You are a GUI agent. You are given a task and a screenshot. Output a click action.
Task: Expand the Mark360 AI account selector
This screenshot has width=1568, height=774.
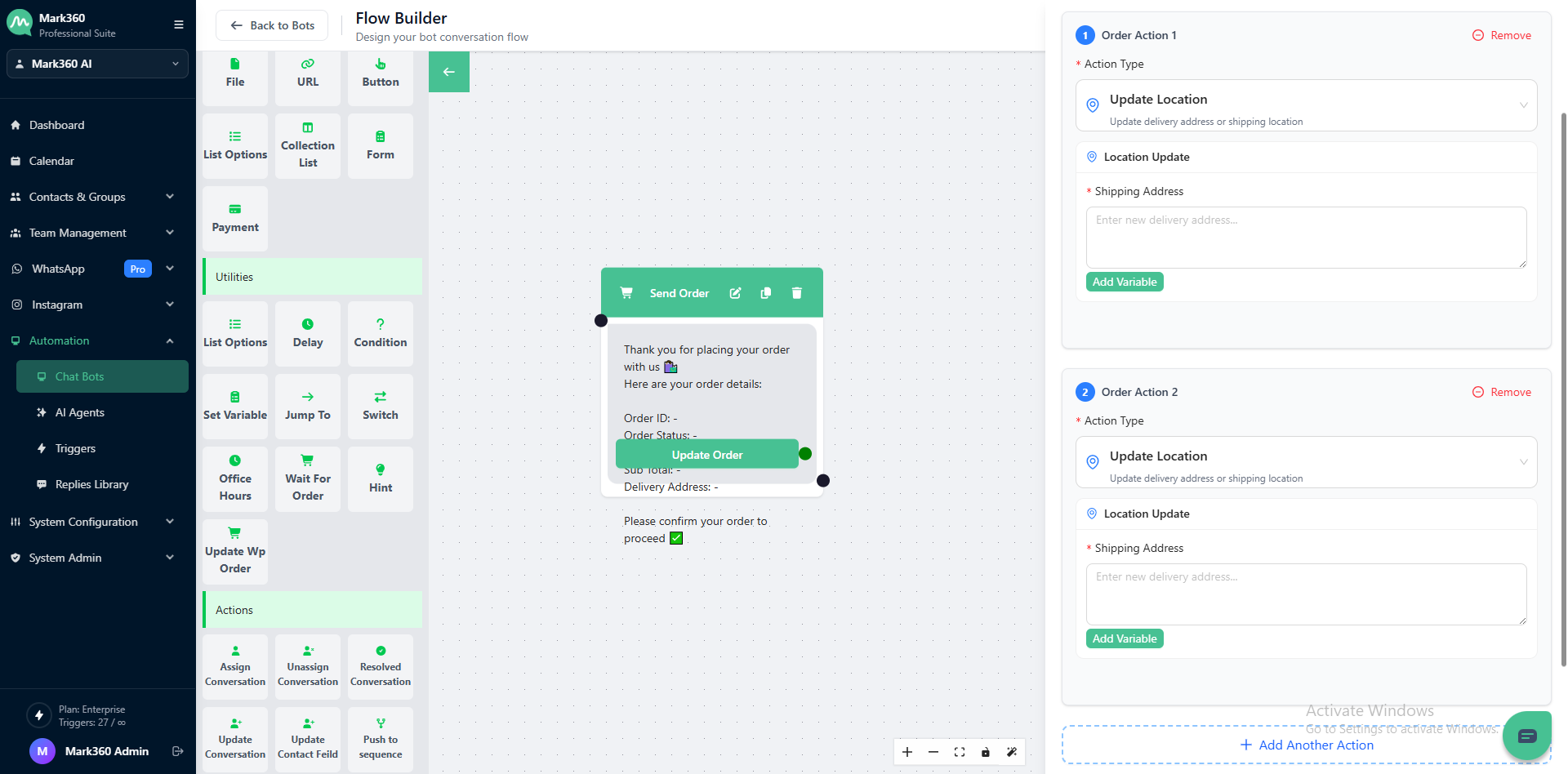point(97,64)
